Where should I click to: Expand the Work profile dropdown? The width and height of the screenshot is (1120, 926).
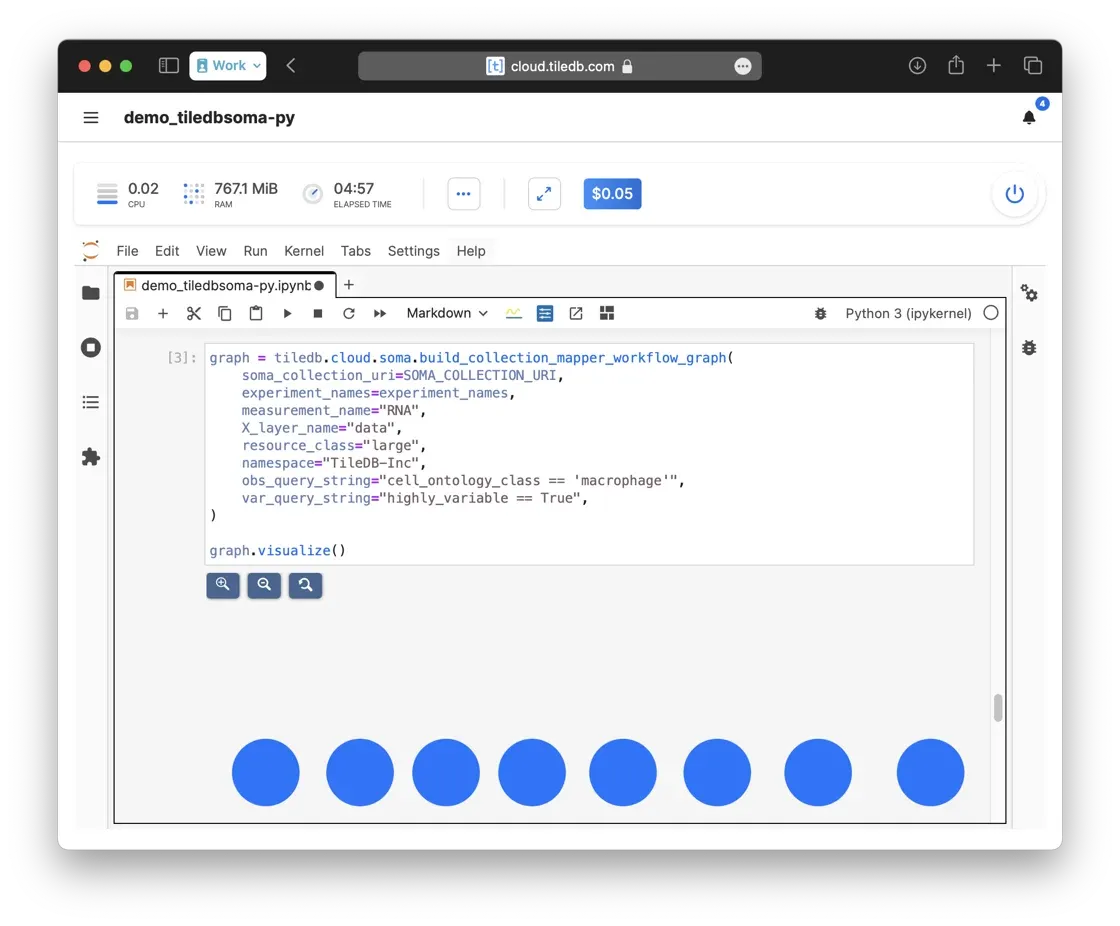(x=228, y=66)
